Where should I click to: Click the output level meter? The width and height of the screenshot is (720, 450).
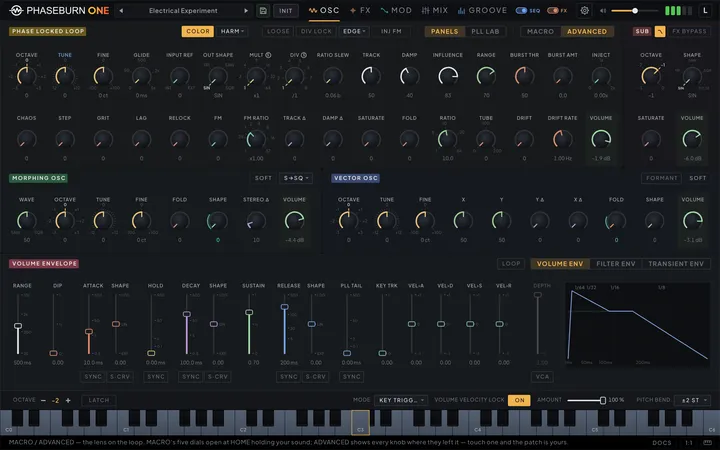679,11
